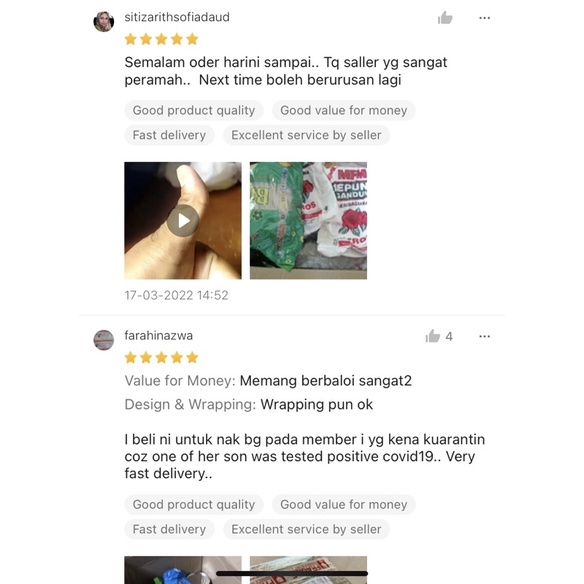Select farahinazwa's Good value for money tag
The width and height of the screenshot is (584, 584).
343,504
